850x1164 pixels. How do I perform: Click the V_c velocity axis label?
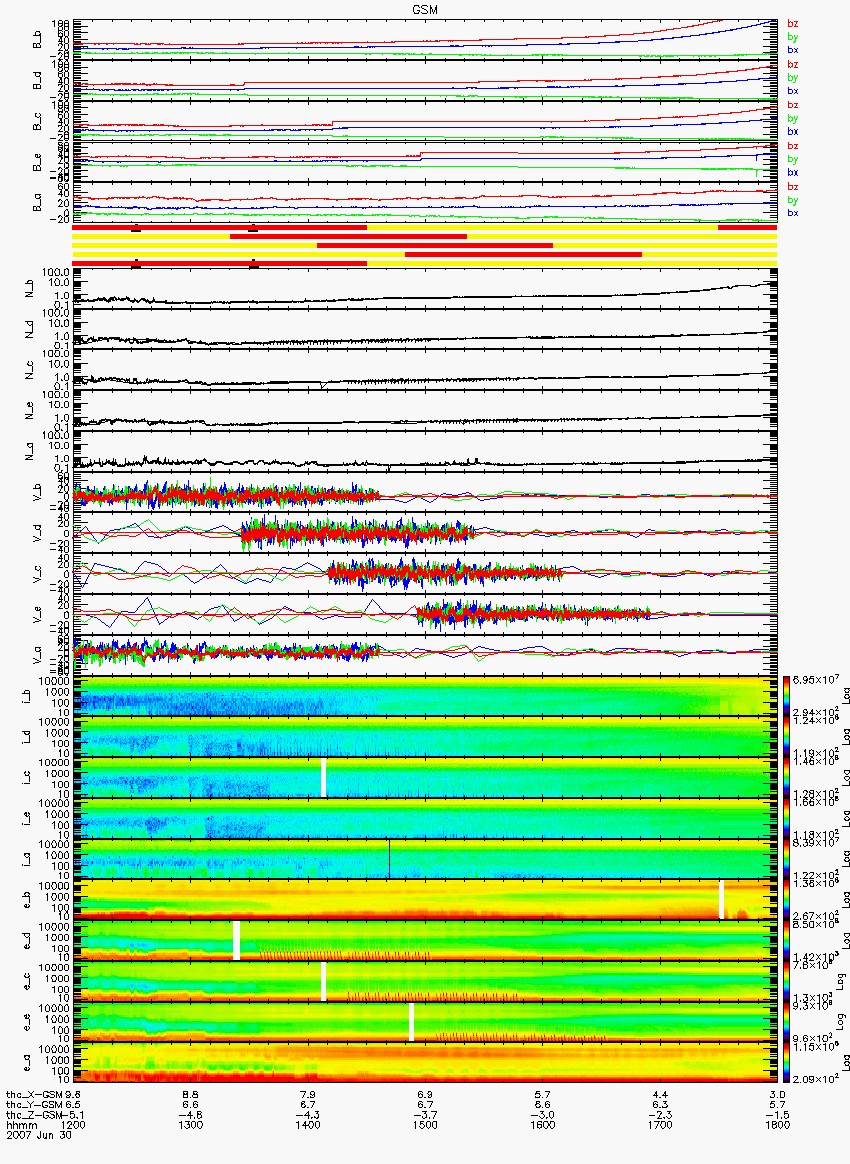(x=37, y=575)
